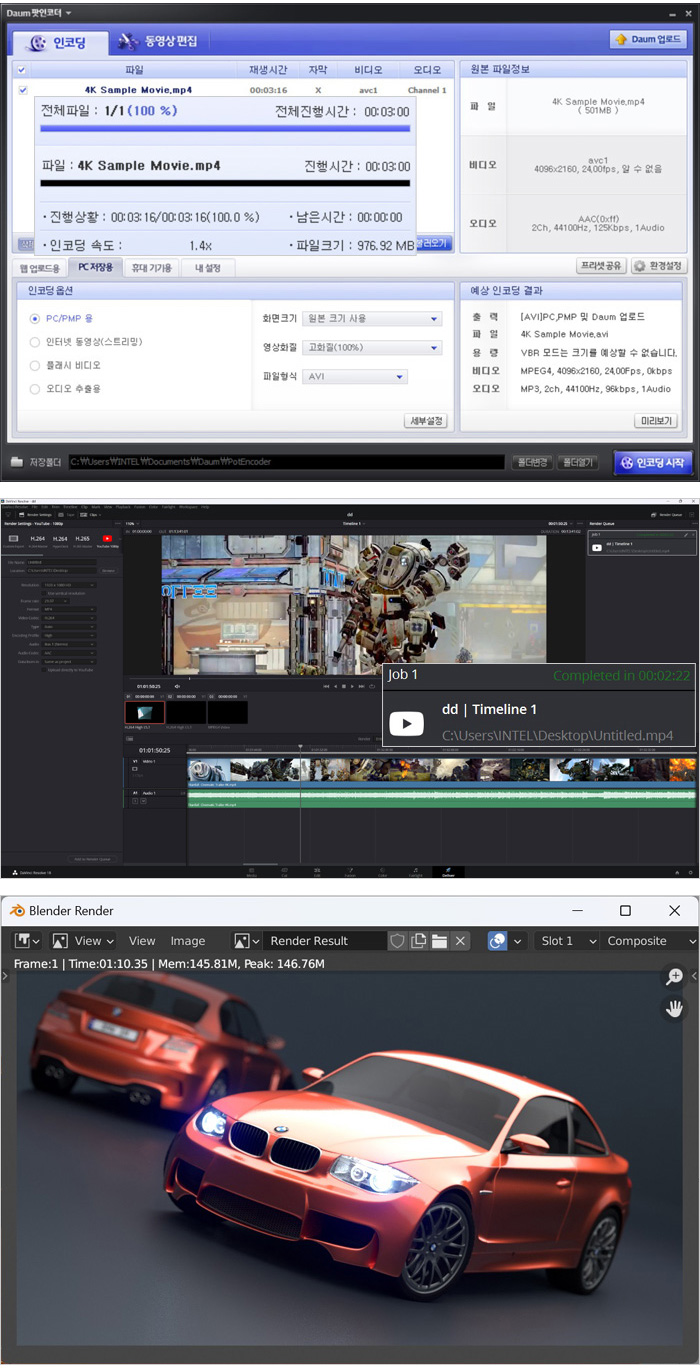The height and width of the screenshot is (1368, 700).
Task: Click the Resolve viewer stop playback control
Action: tap(344, 686)
